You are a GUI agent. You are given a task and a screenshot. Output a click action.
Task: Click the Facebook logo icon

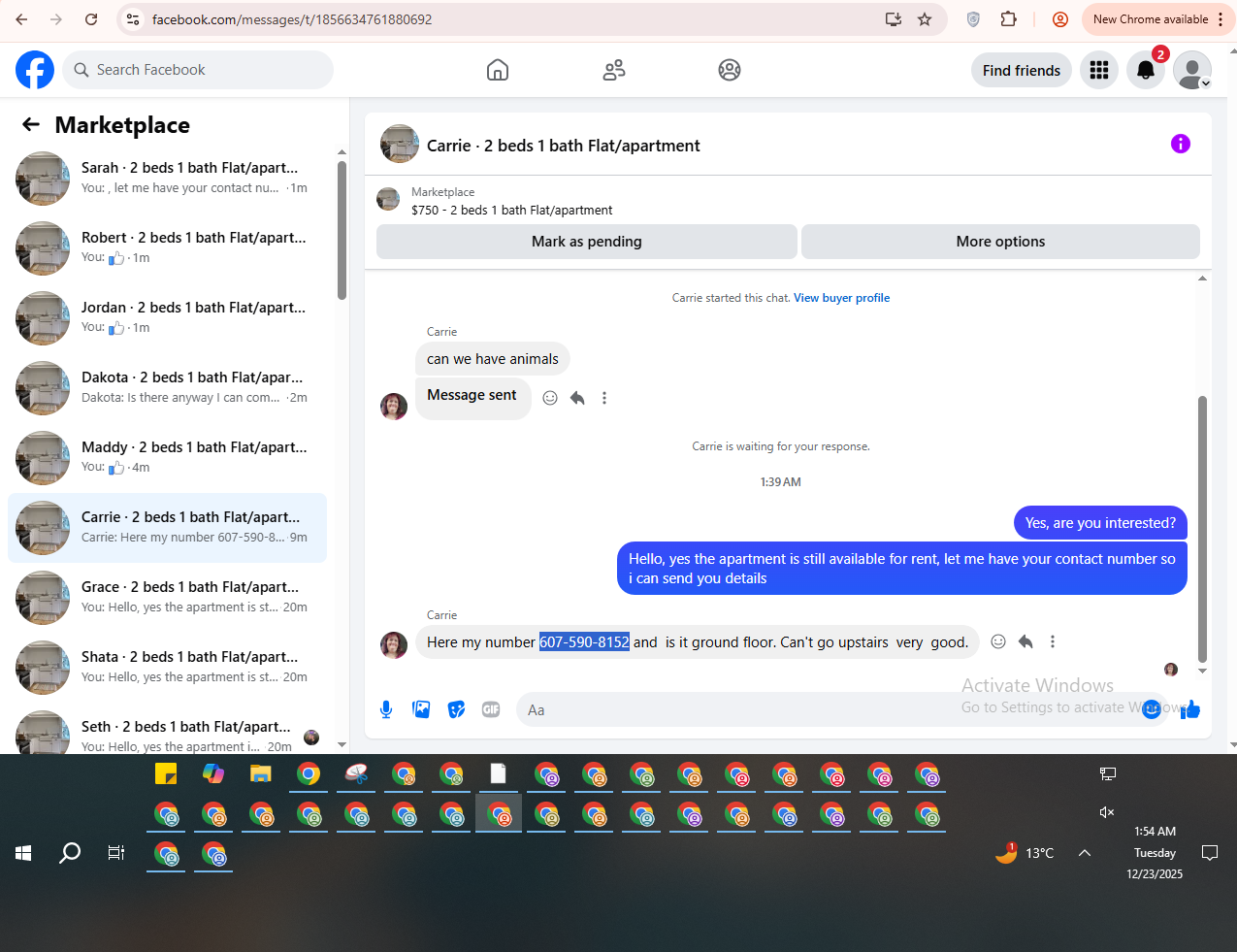tap(35, 70)
